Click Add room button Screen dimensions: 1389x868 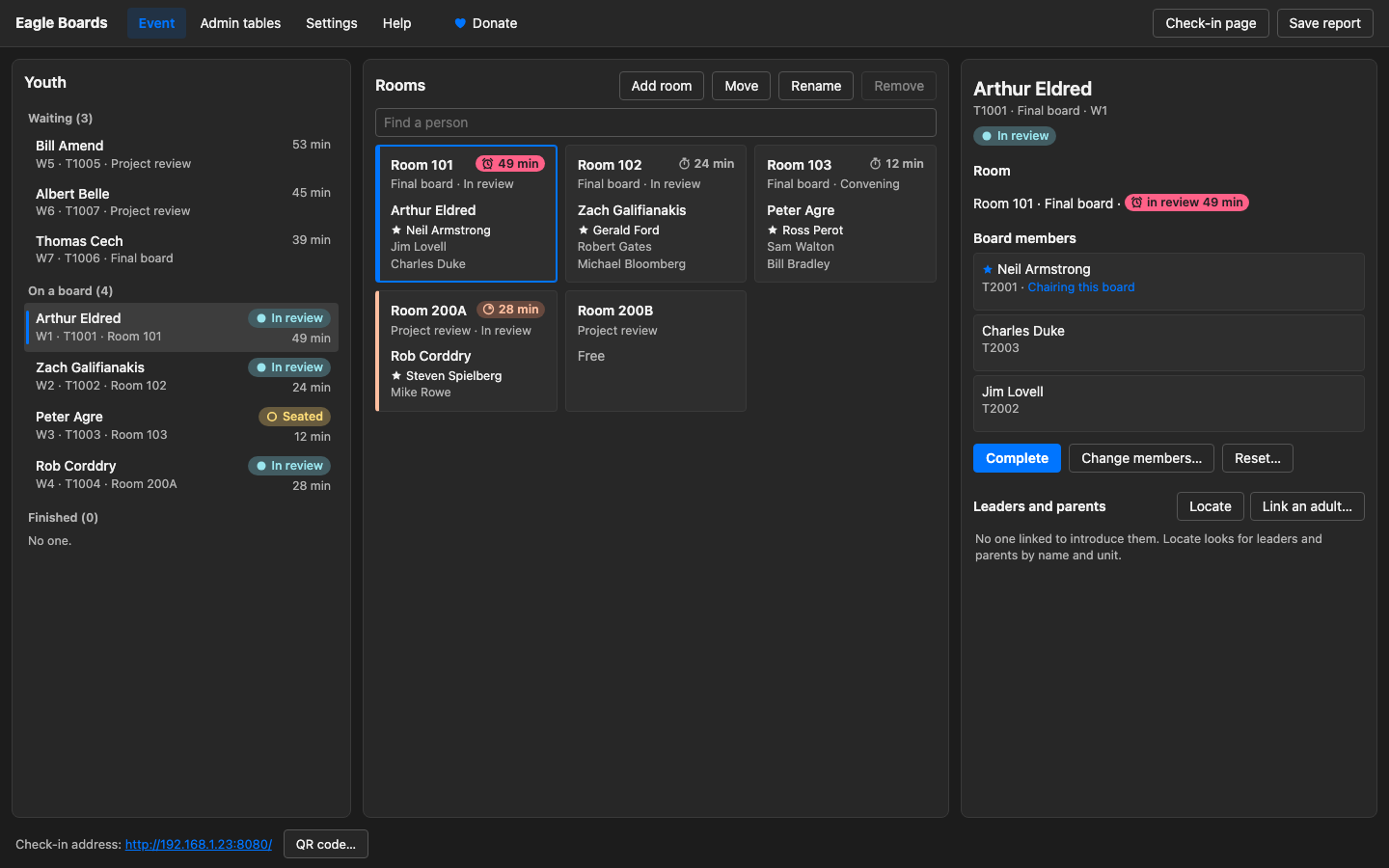(662, 86)
